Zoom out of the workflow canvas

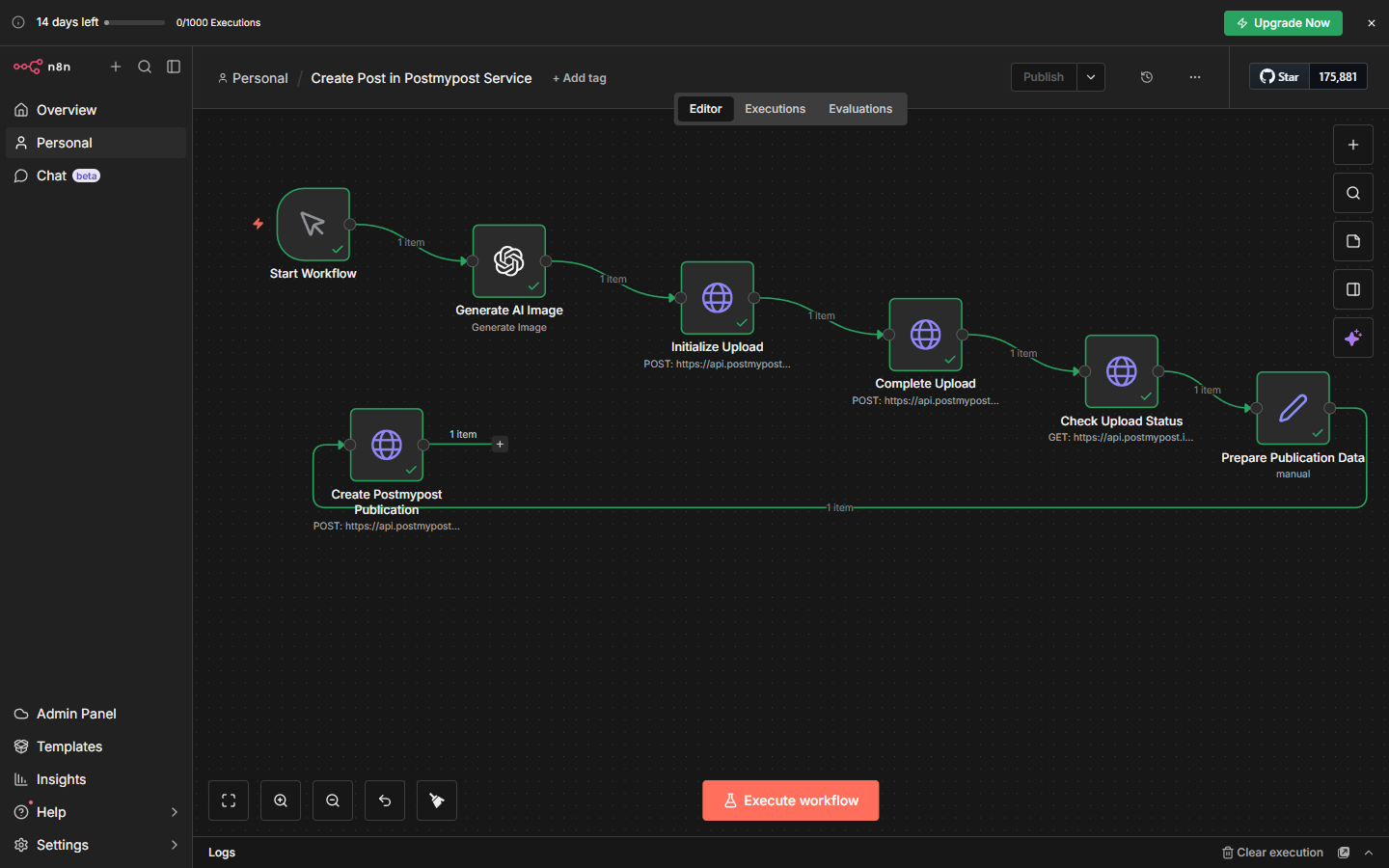(333, 800)
